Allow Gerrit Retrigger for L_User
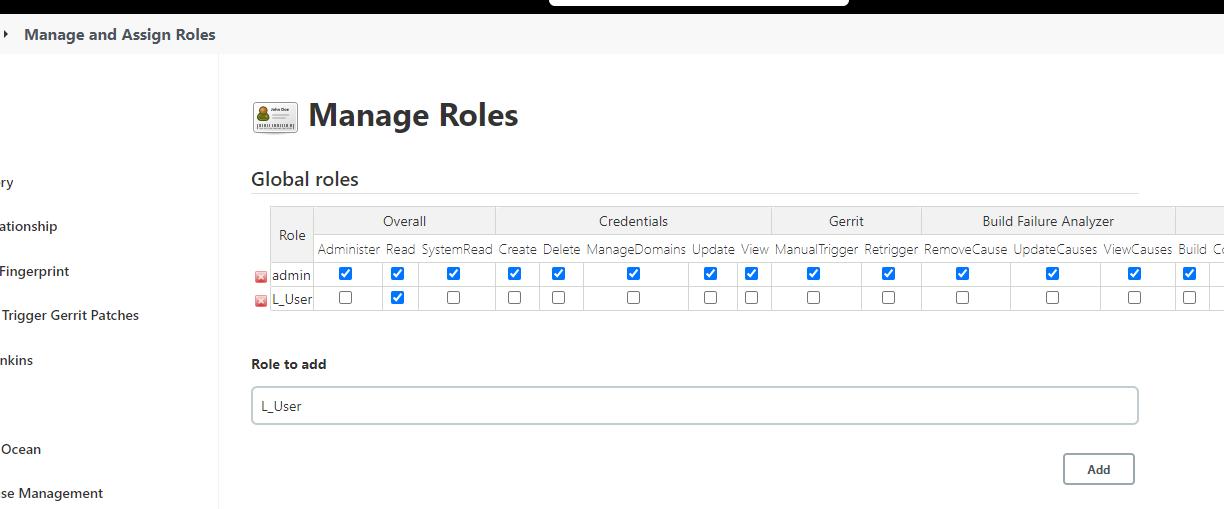The height and width of the screenshot is (509, 1224). [x=889, y=298]
